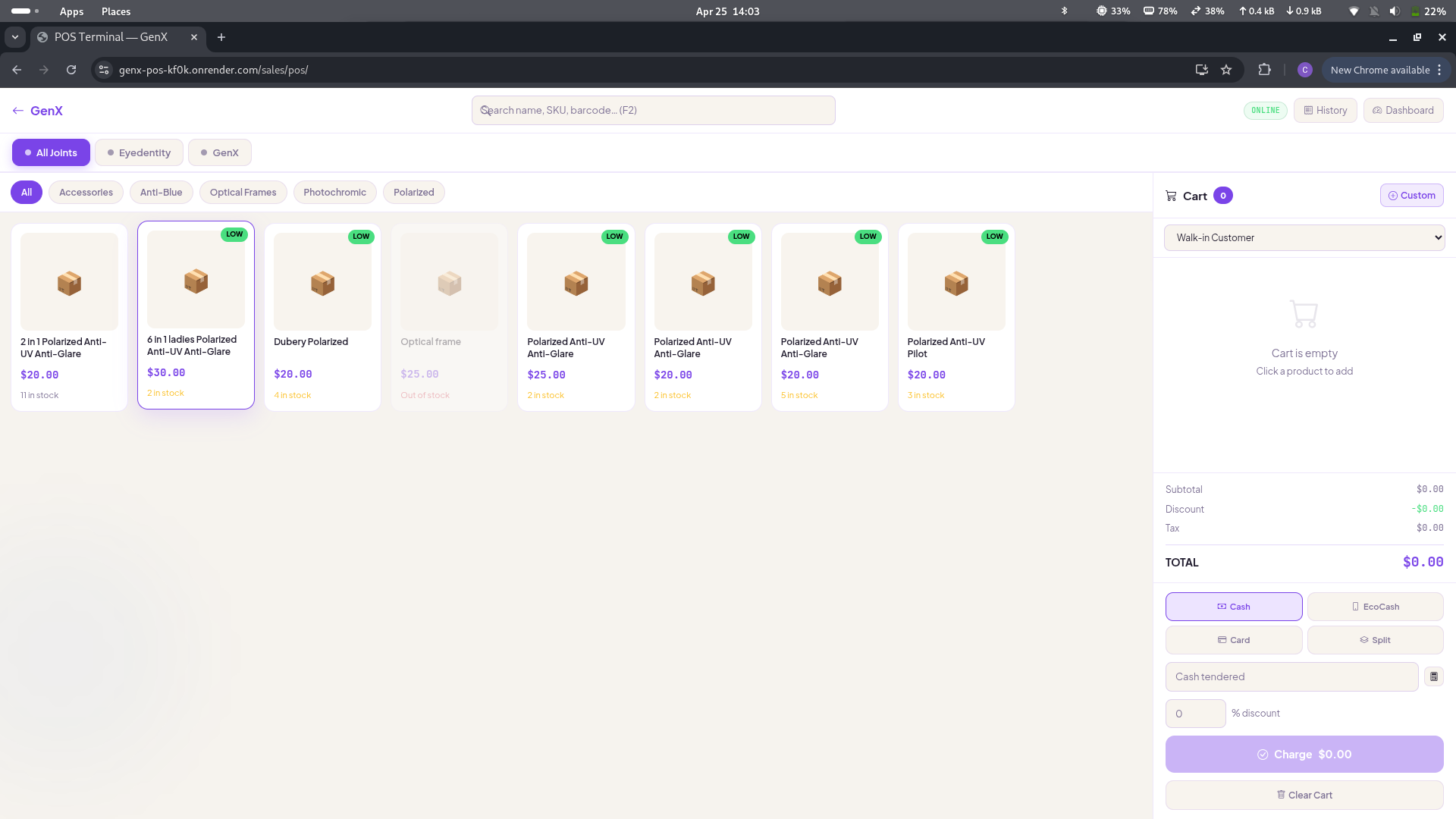The height and width of the screenshot is (819, 1456).
Task: Click the GenX back arrow link
Action: pyautogui.click(x=37, y=111)
